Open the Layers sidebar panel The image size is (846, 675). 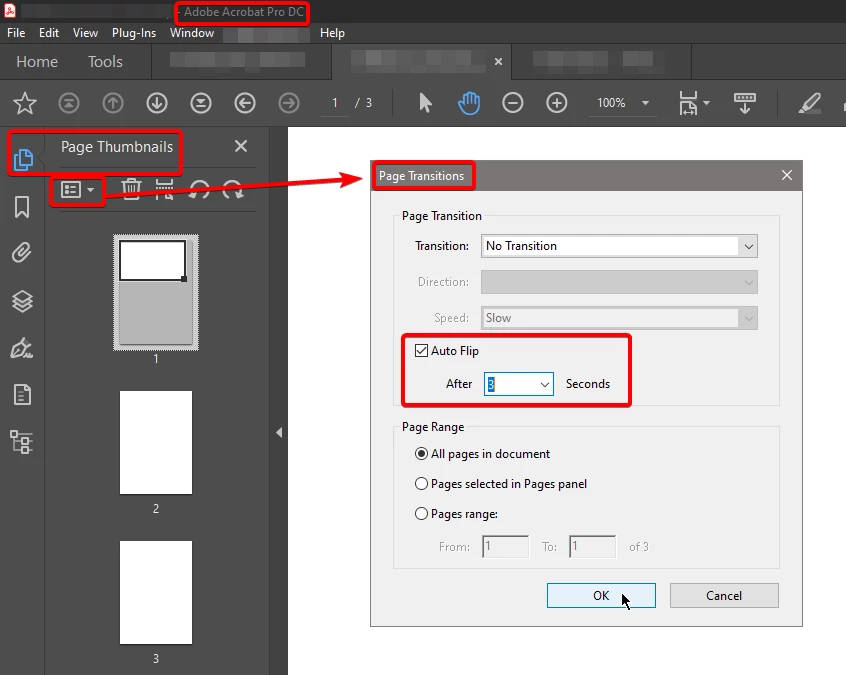(x=22, y=301)
